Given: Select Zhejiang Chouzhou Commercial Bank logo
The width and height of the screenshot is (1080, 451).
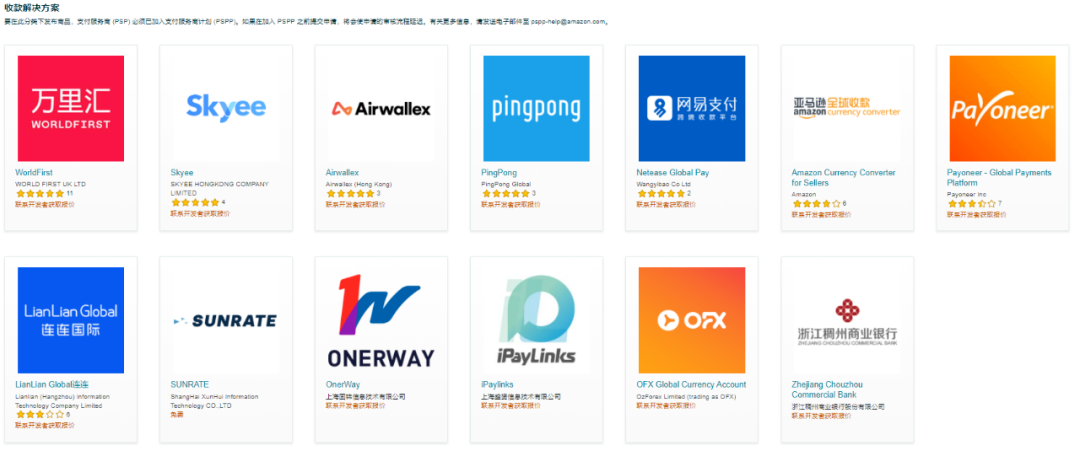Looking at the screenshot, I should pos(847,320).
